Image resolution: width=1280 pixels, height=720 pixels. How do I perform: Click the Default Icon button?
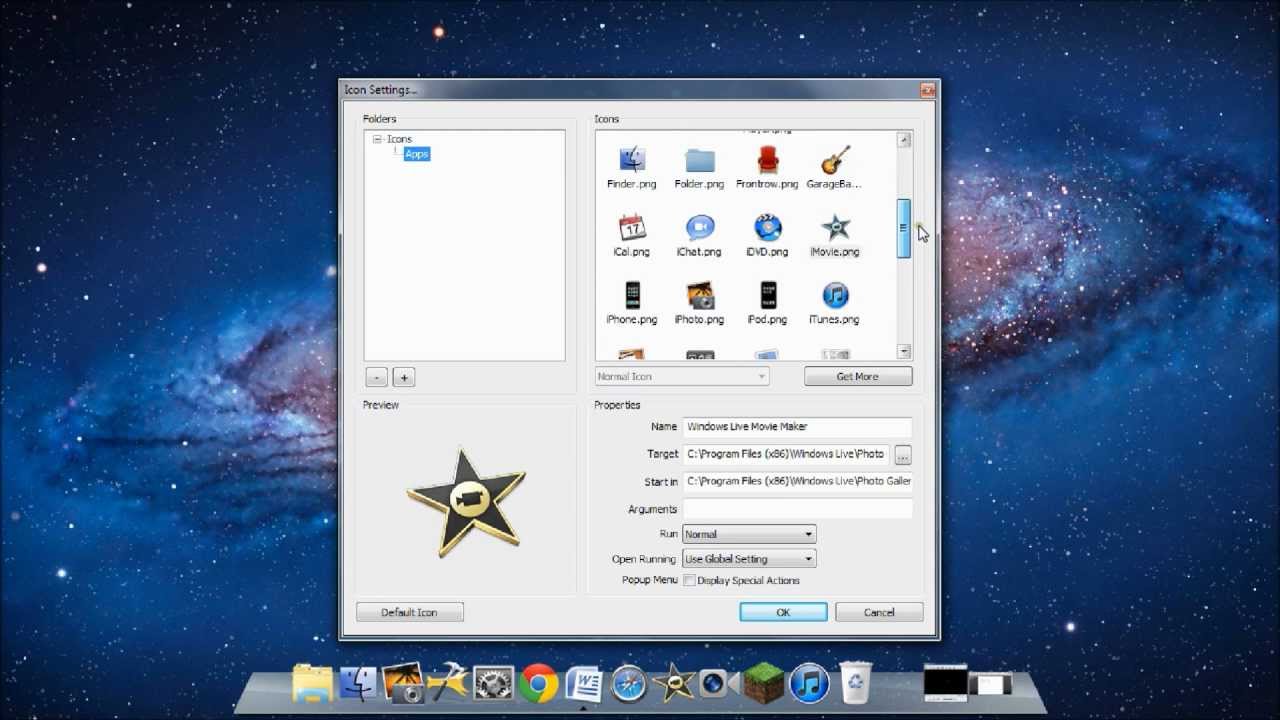[x=409, y=612]
